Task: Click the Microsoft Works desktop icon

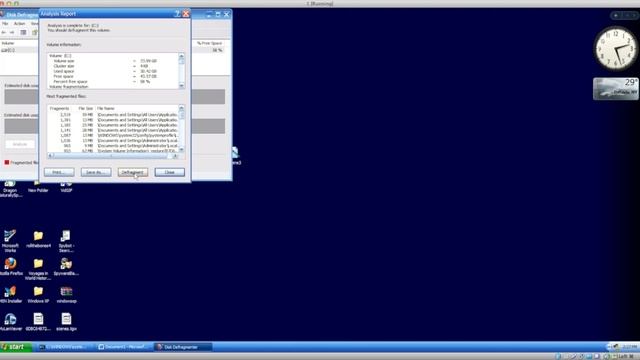Action: tap(10, 241)
